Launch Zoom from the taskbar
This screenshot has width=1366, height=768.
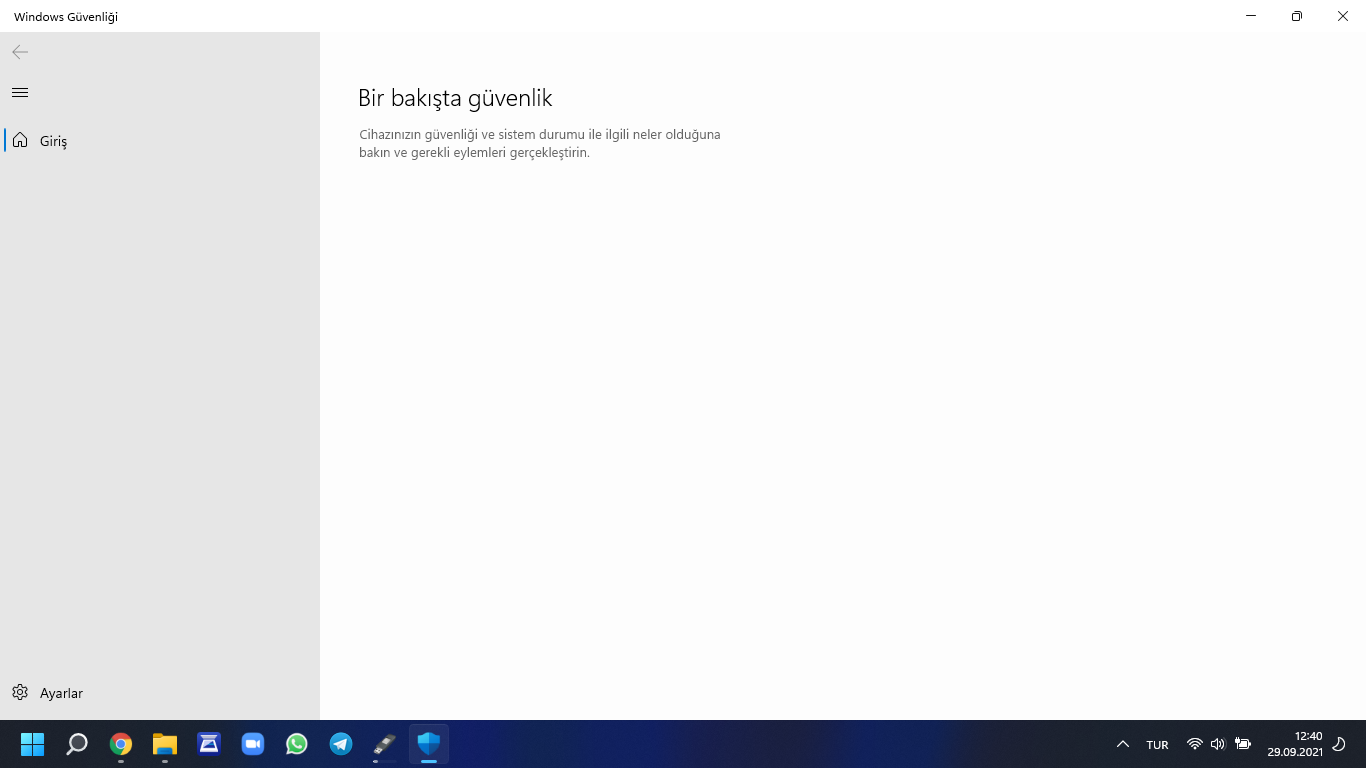(253, 744)
